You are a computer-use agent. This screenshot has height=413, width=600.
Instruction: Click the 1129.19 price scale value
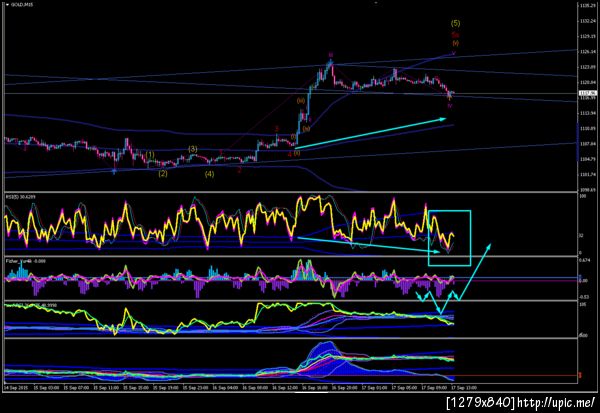click(586, 36)
